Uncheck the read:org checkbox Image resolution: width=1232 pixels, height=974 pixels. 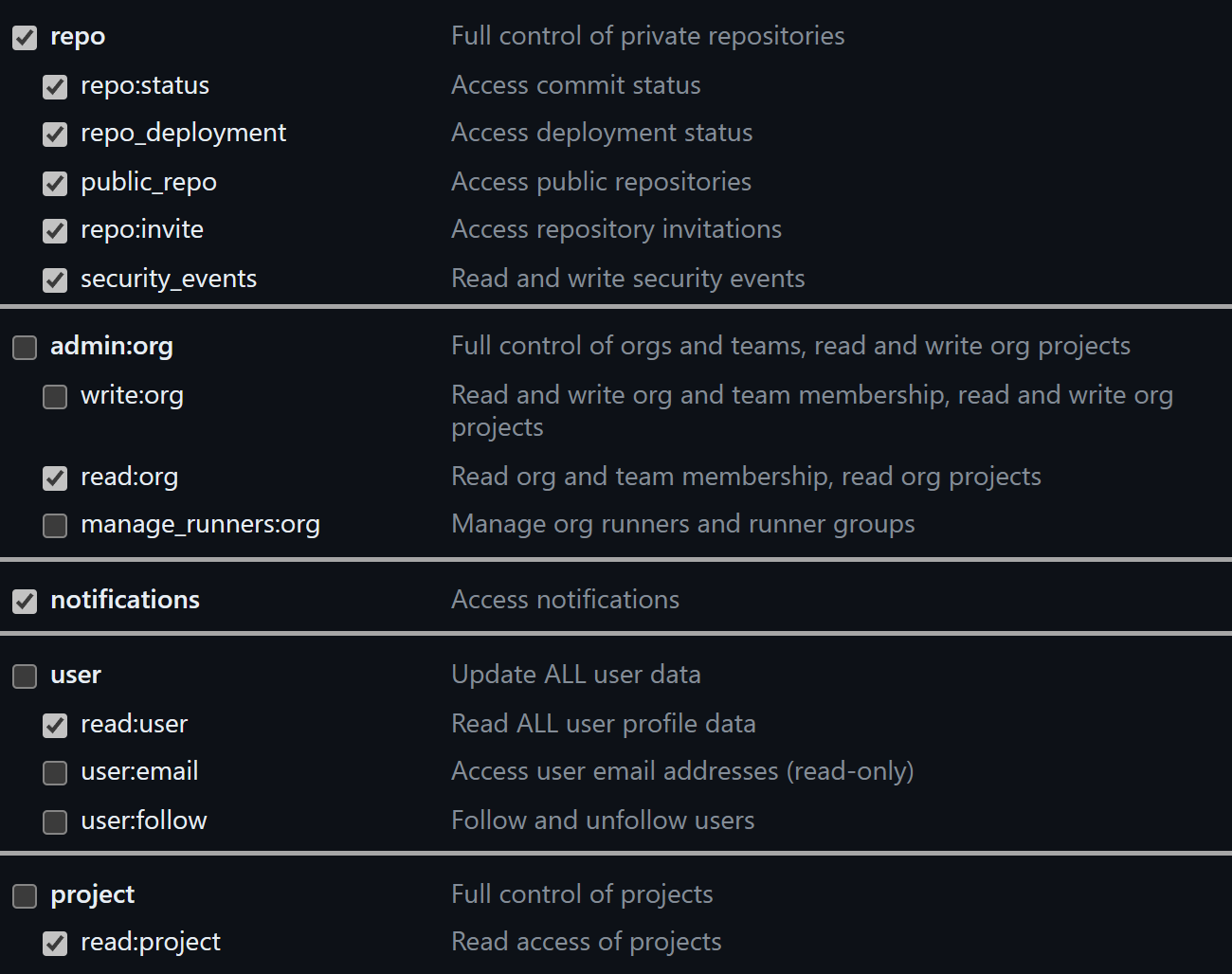pyautogui.click(x=55, y=478)
